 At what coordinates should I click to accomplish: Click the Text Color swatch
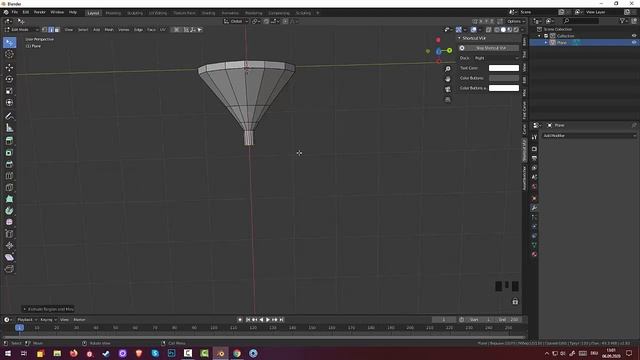click(x=504, y=68)
